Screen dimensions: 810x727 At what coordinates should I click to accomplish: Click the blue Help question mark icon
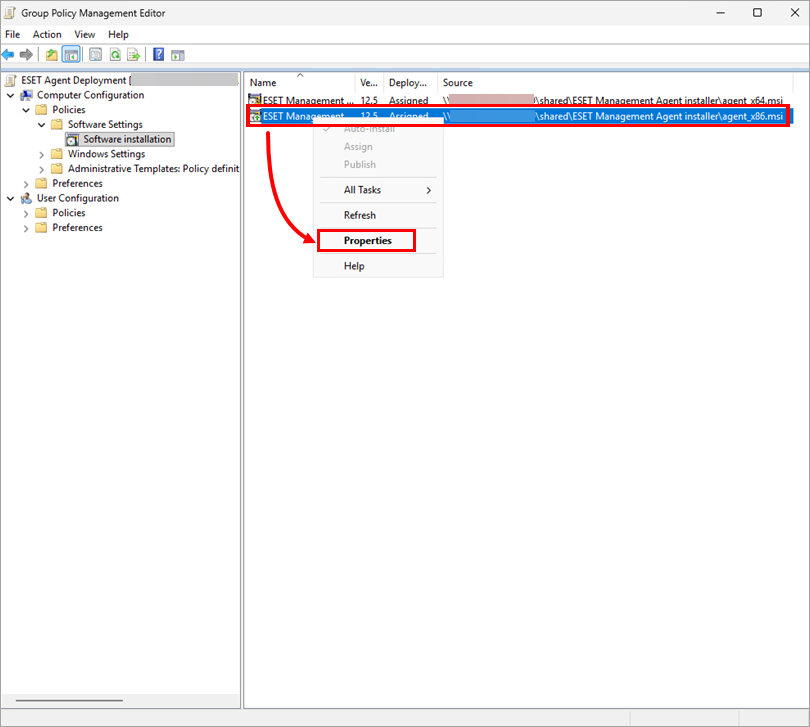point(158,54)
